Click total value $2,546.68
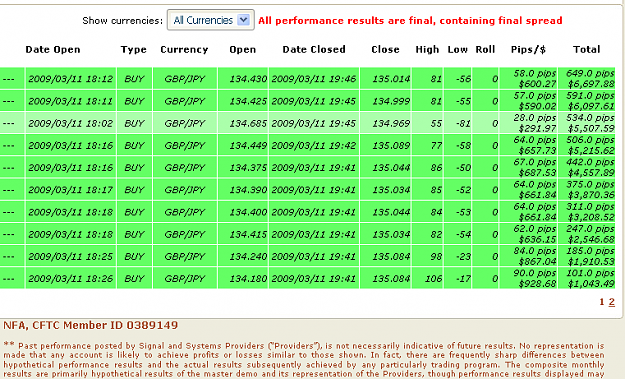 tap(591, 240)
